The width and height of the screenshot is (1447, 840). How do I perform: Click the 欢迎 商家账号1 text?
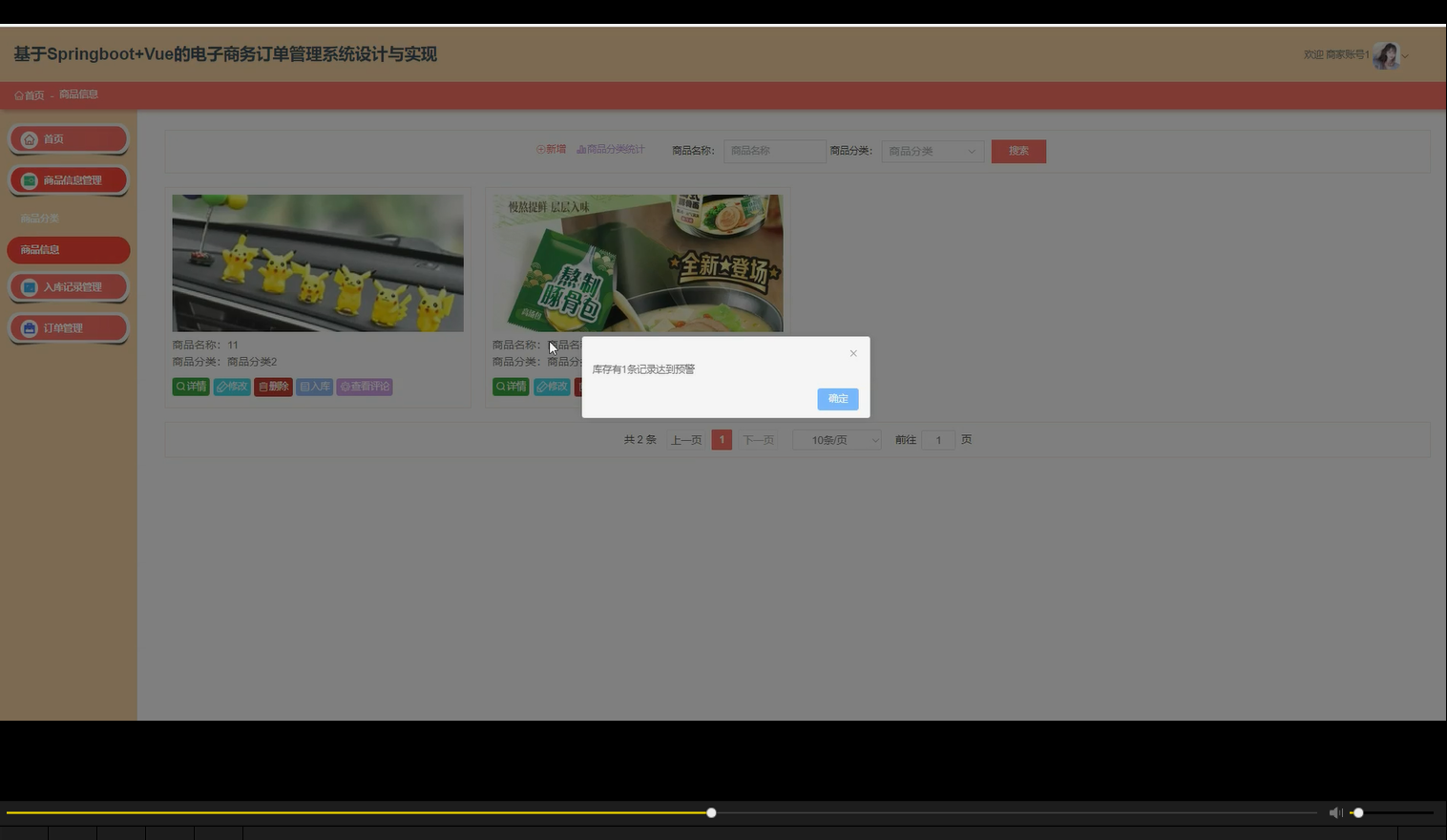1336,55
